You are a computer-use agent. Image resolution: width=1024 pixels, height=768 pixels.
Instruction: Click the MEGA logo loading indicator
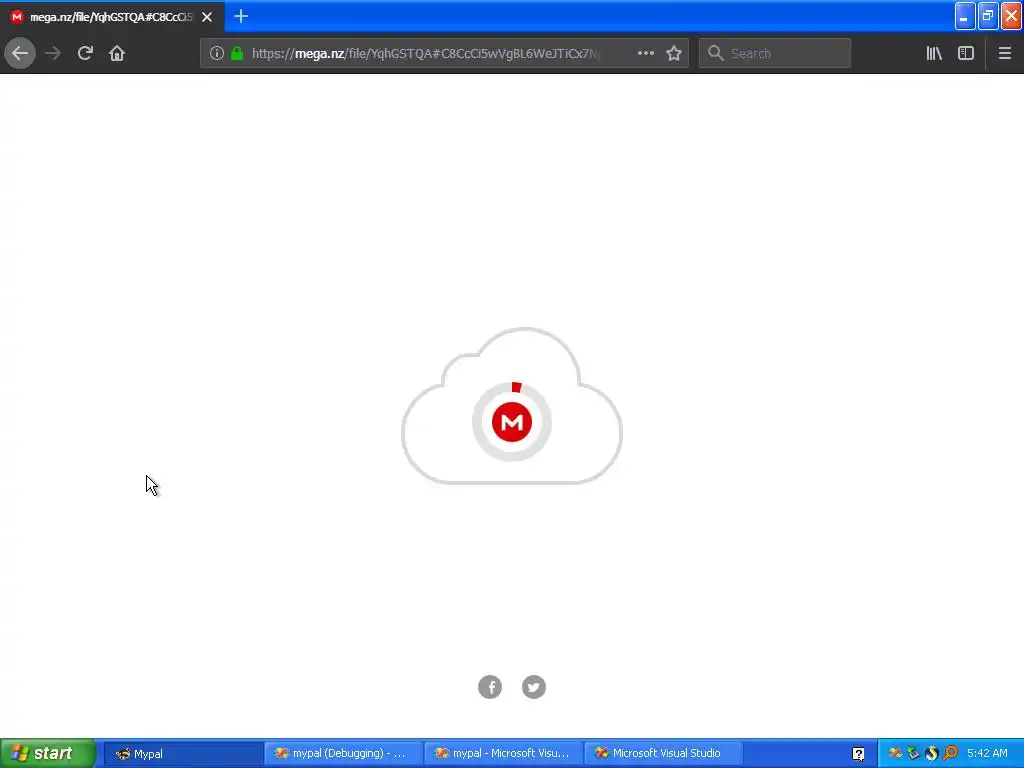click(x=511, y=422)
